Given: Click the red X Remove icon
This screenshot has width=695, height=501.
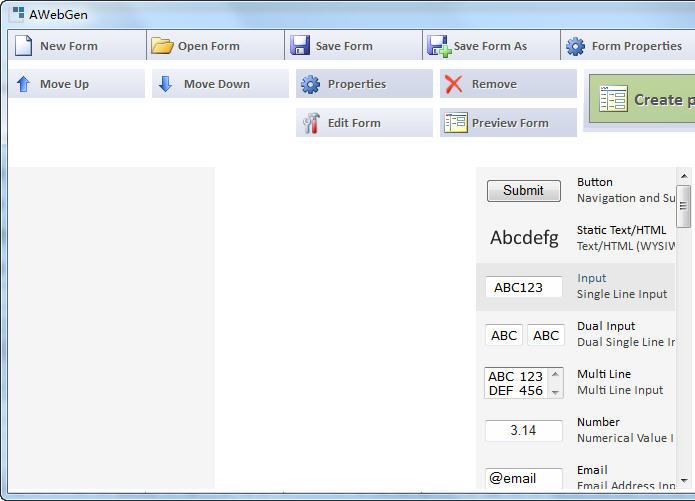Looking at the screenshot, I should pyautogui.click(x=453, y=84).
